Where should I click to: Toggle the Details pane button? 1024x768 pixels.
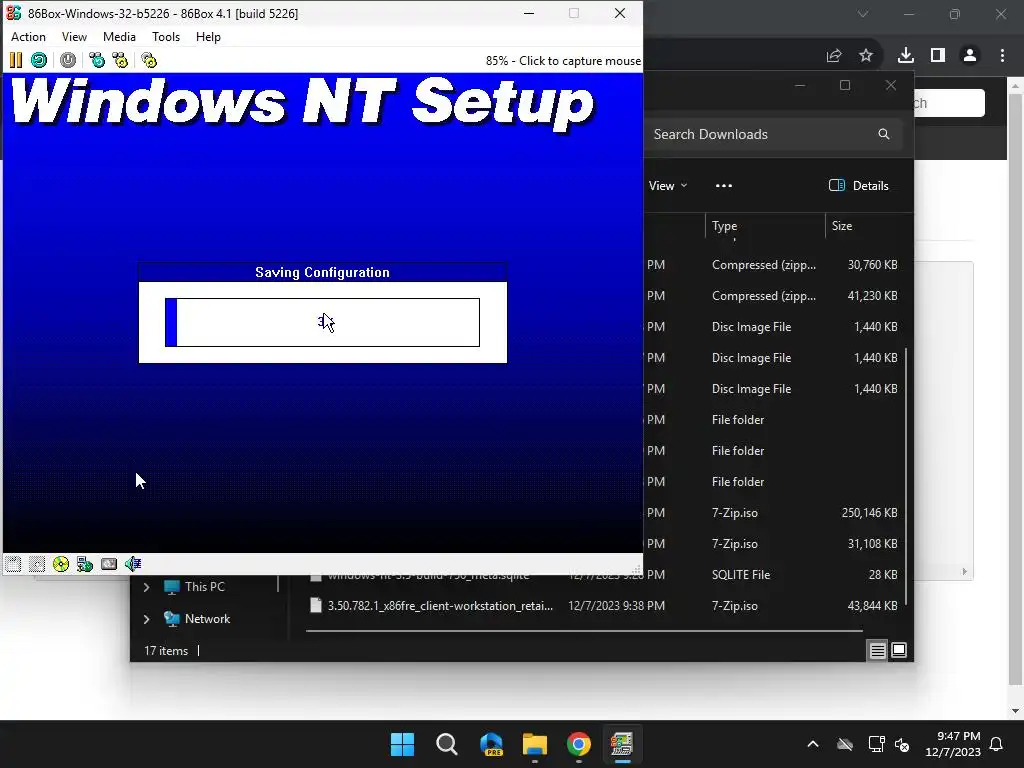pyautogui.click(x=859, y=186)
